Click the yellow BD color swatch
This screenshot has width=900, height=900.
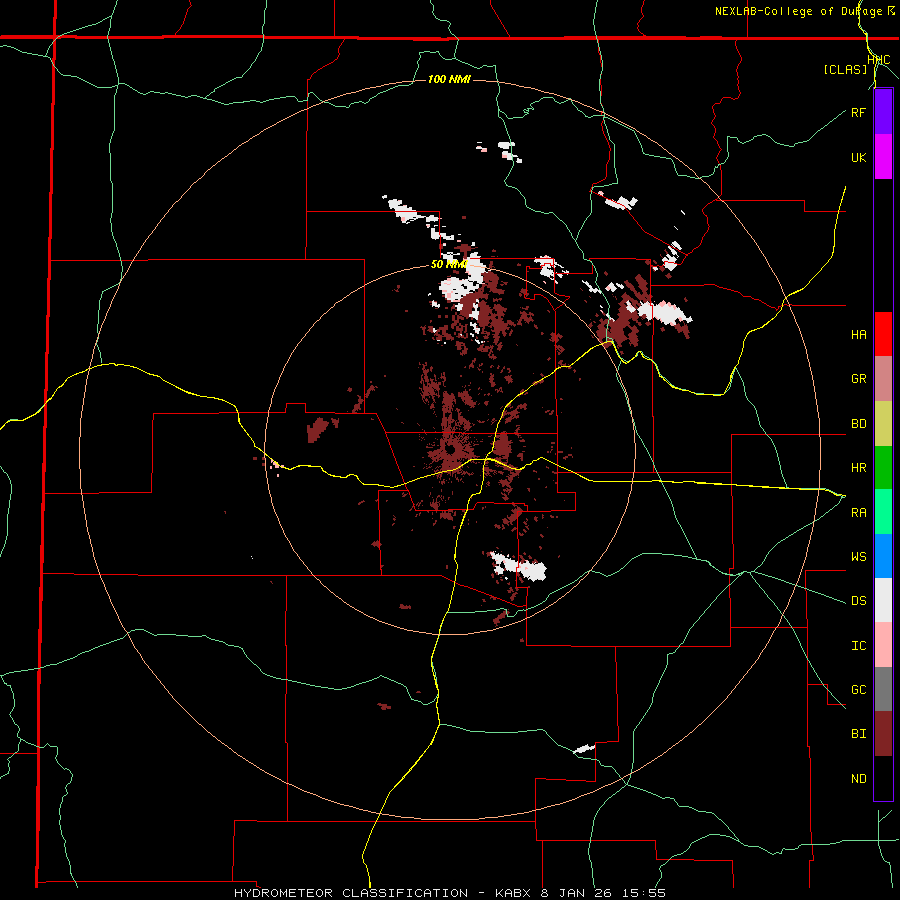(883, 424)
